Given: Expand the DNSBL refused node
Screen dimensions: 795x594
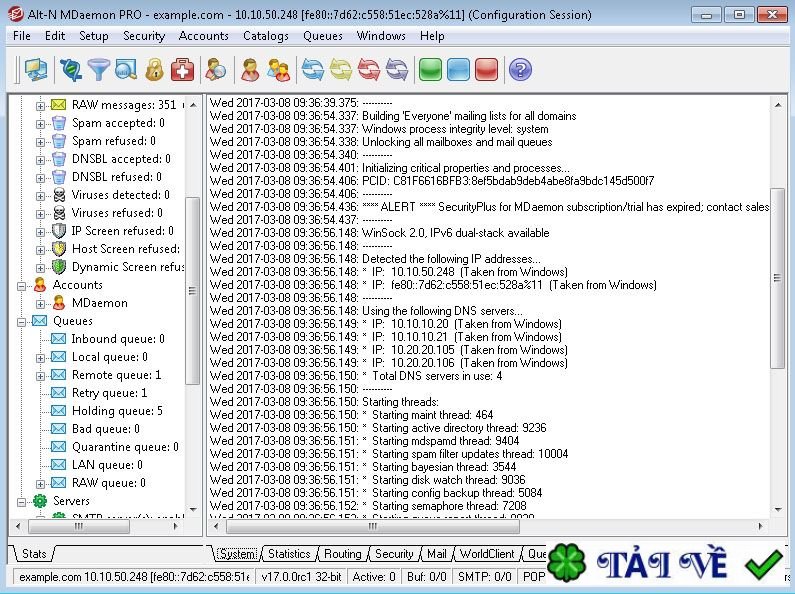Looking at the screenshot, I should tap(40, 178).
